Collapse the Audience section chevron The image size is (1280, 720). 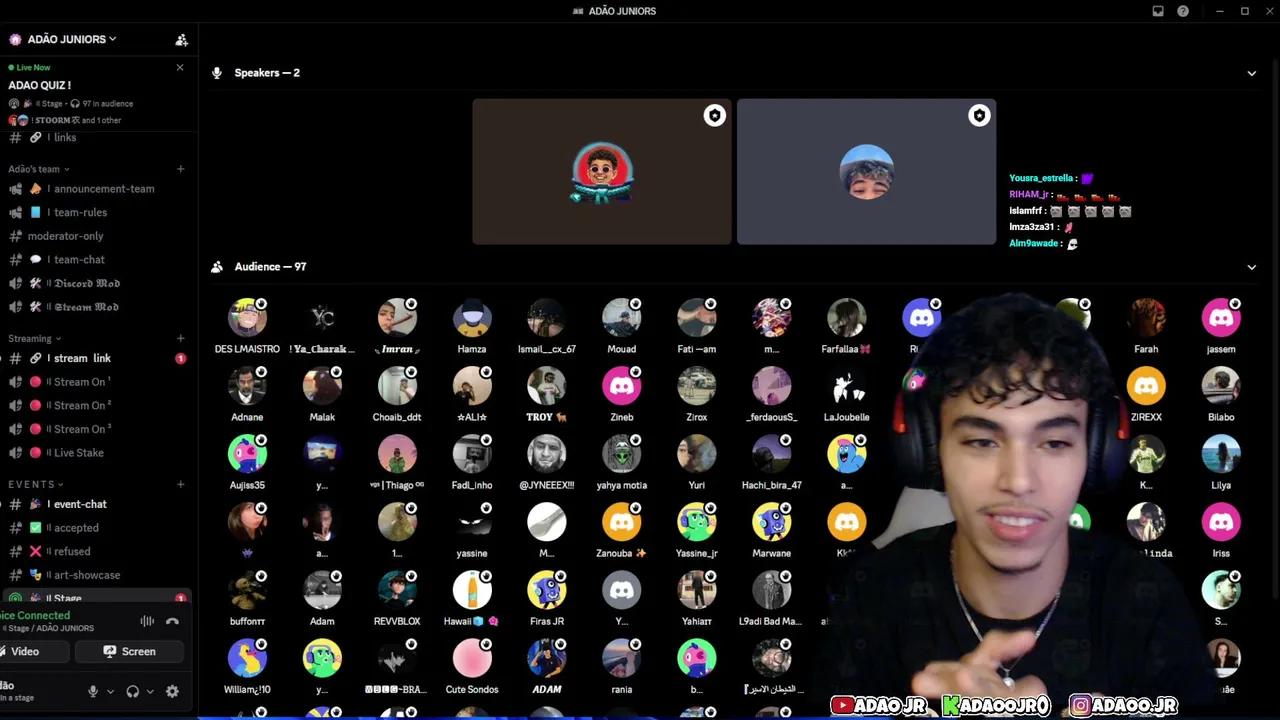tap(1251, 267)
